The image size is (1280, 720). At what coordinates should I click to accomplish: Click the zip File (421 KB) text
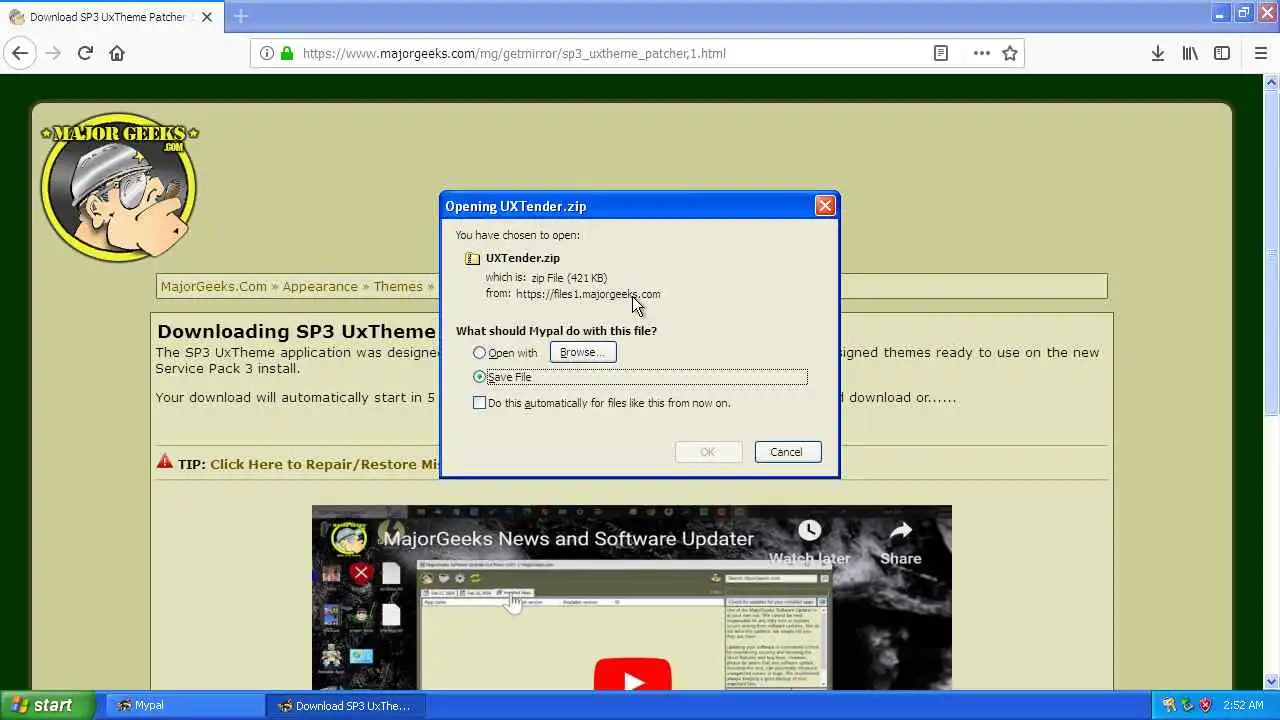tap(569, 278)
